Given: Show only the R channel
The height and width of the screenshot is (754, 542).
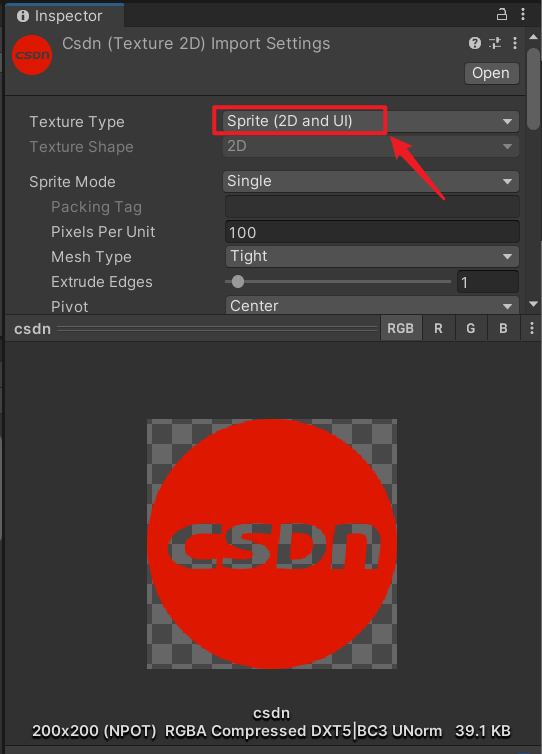Looking at the screenshot, I should pos(438,328).
